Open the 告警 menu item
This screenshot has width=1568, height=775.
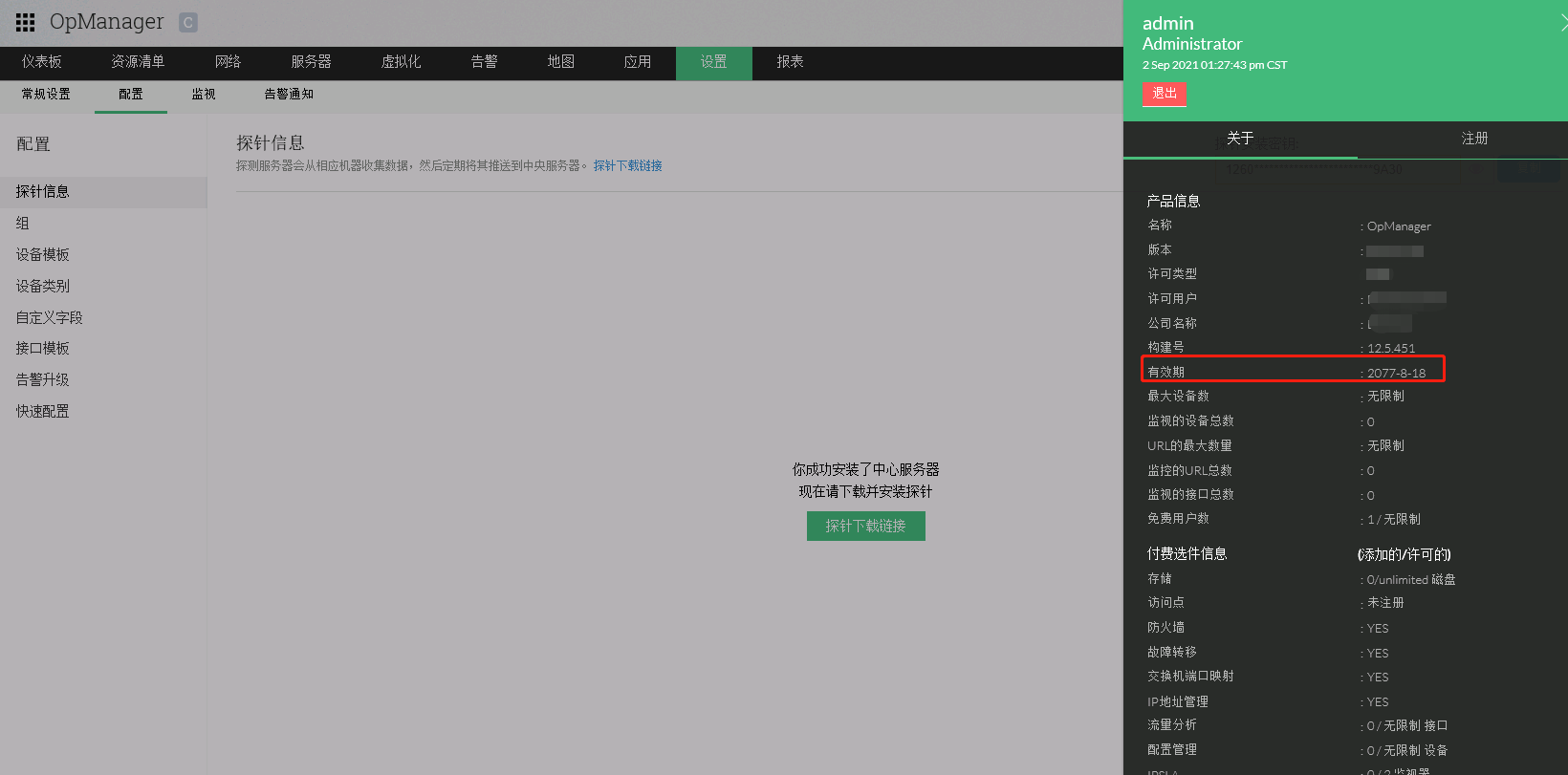coord(484,62)
